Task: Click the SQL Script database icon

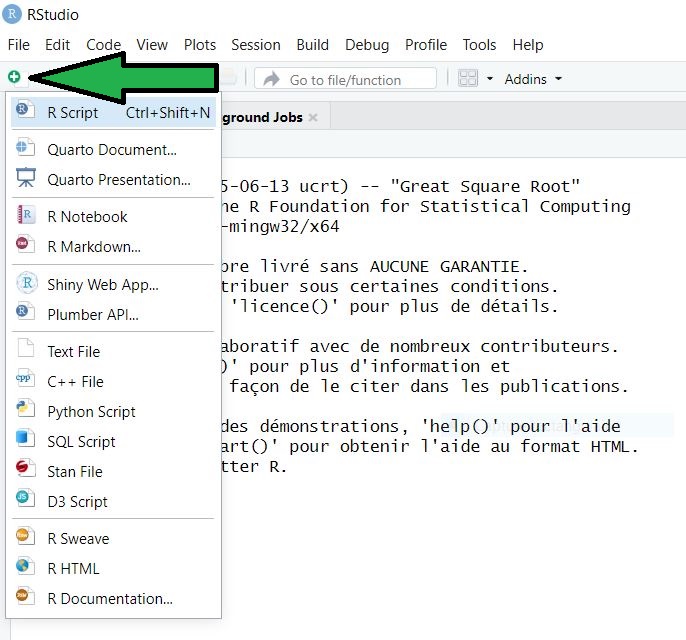Action: (25, 437)
